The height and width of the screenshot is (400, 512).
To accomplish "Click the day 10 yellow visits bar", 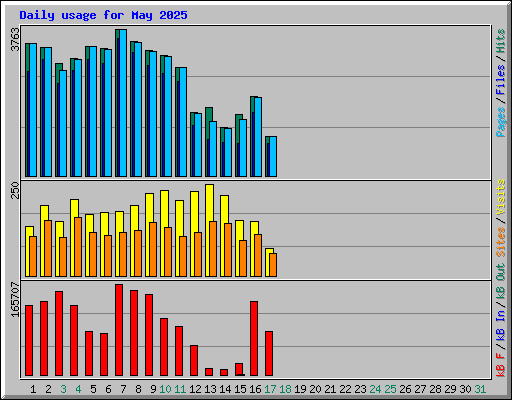I will pos(165,209).
